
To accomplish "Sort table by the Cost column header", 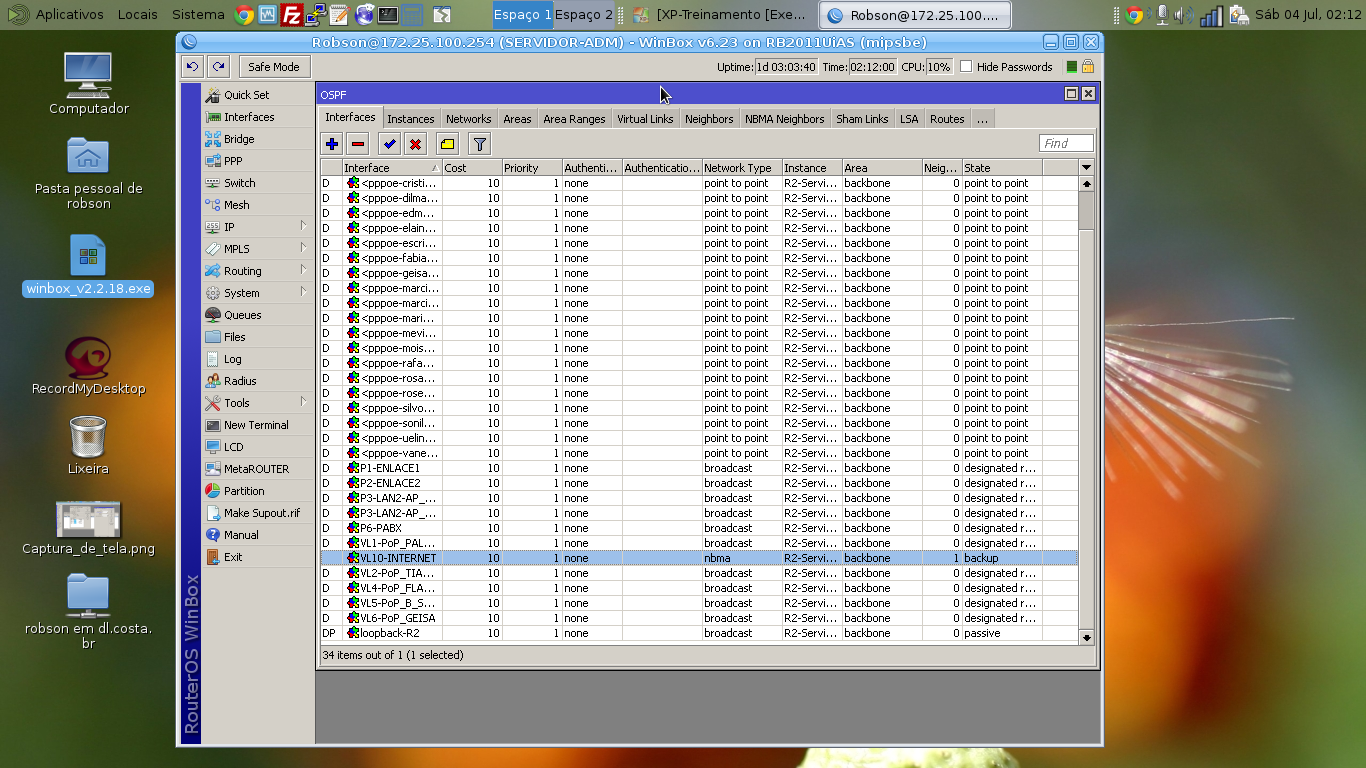I will 472,168.
